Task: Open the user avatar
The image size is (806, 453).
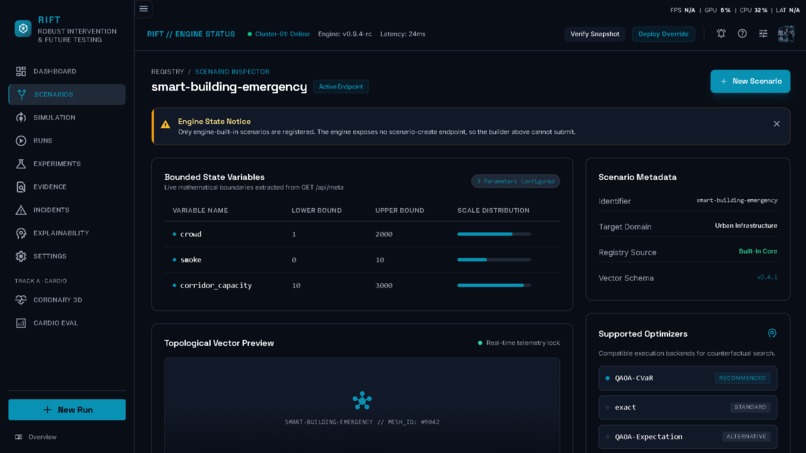Action: 786,34
